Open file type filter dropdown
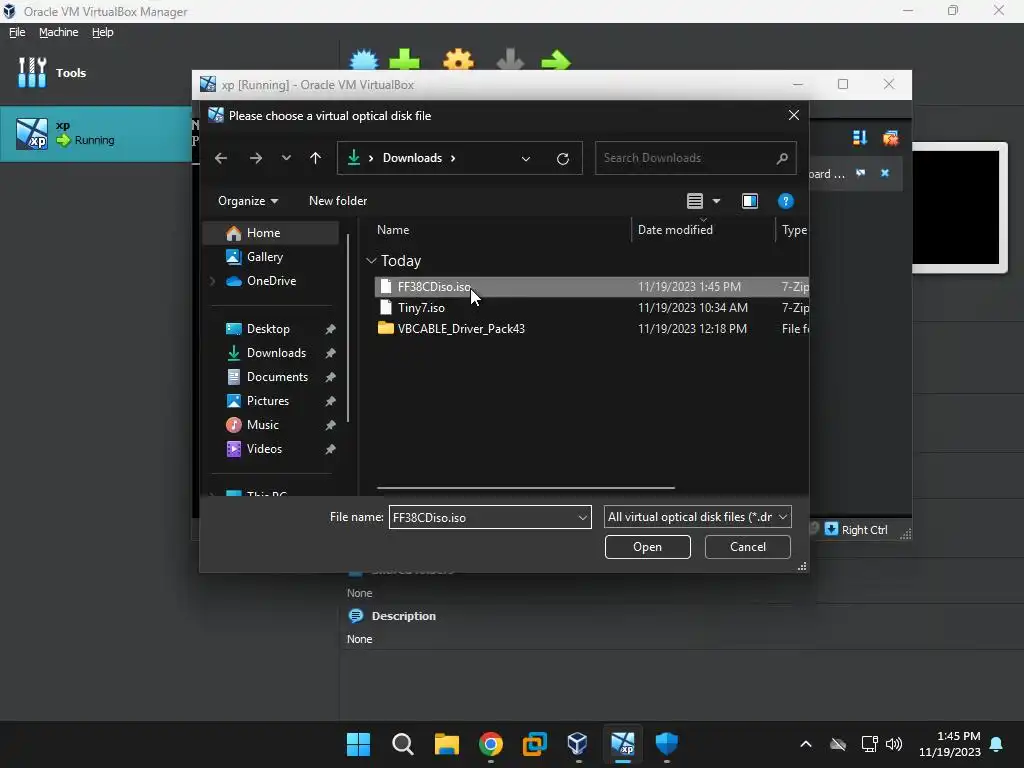Screen dimensions: 1024x768 pos(697,517)
